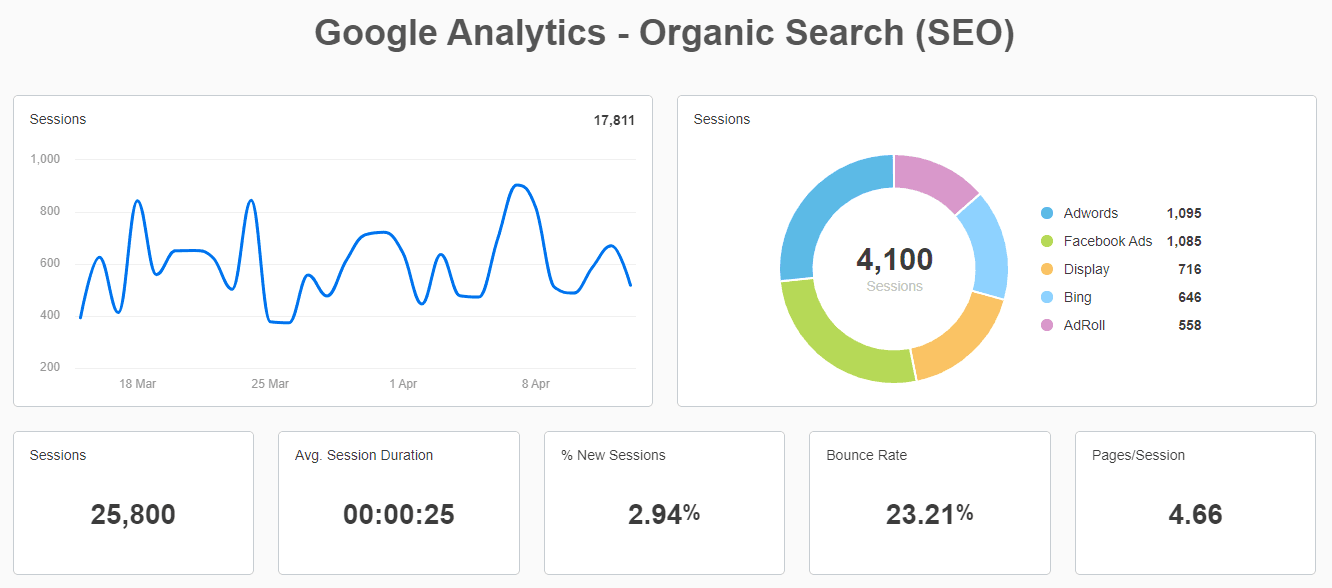Click the Facebook Ads legend label
1332x588 pixels.
tap(1107, 241)
